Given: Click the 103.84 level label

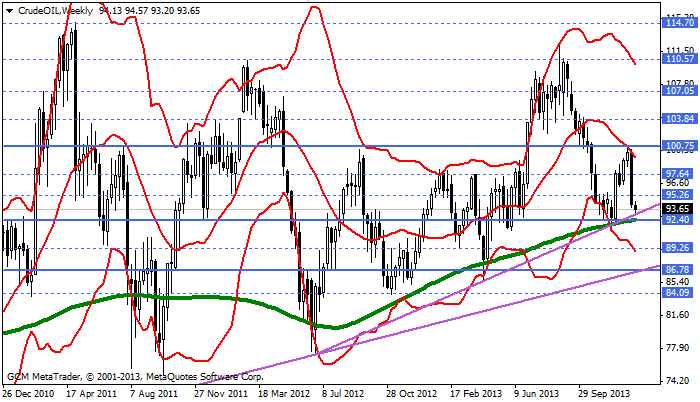Looking at the screenshot, I should (679, 119).
